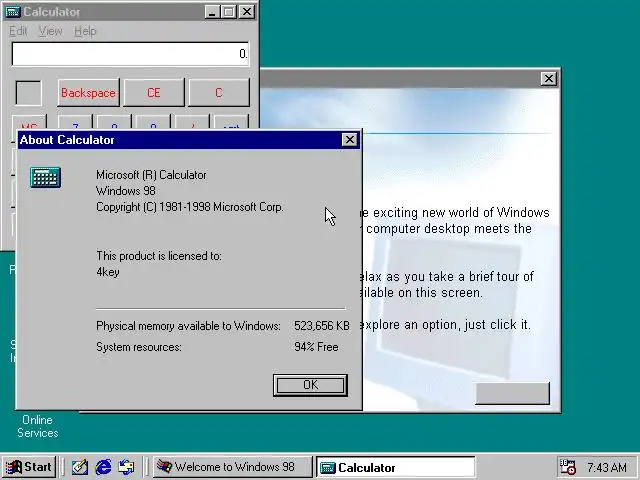Open the View menu in Calculator
Viewport: 640px width, 480px height.
pos(51,31)
